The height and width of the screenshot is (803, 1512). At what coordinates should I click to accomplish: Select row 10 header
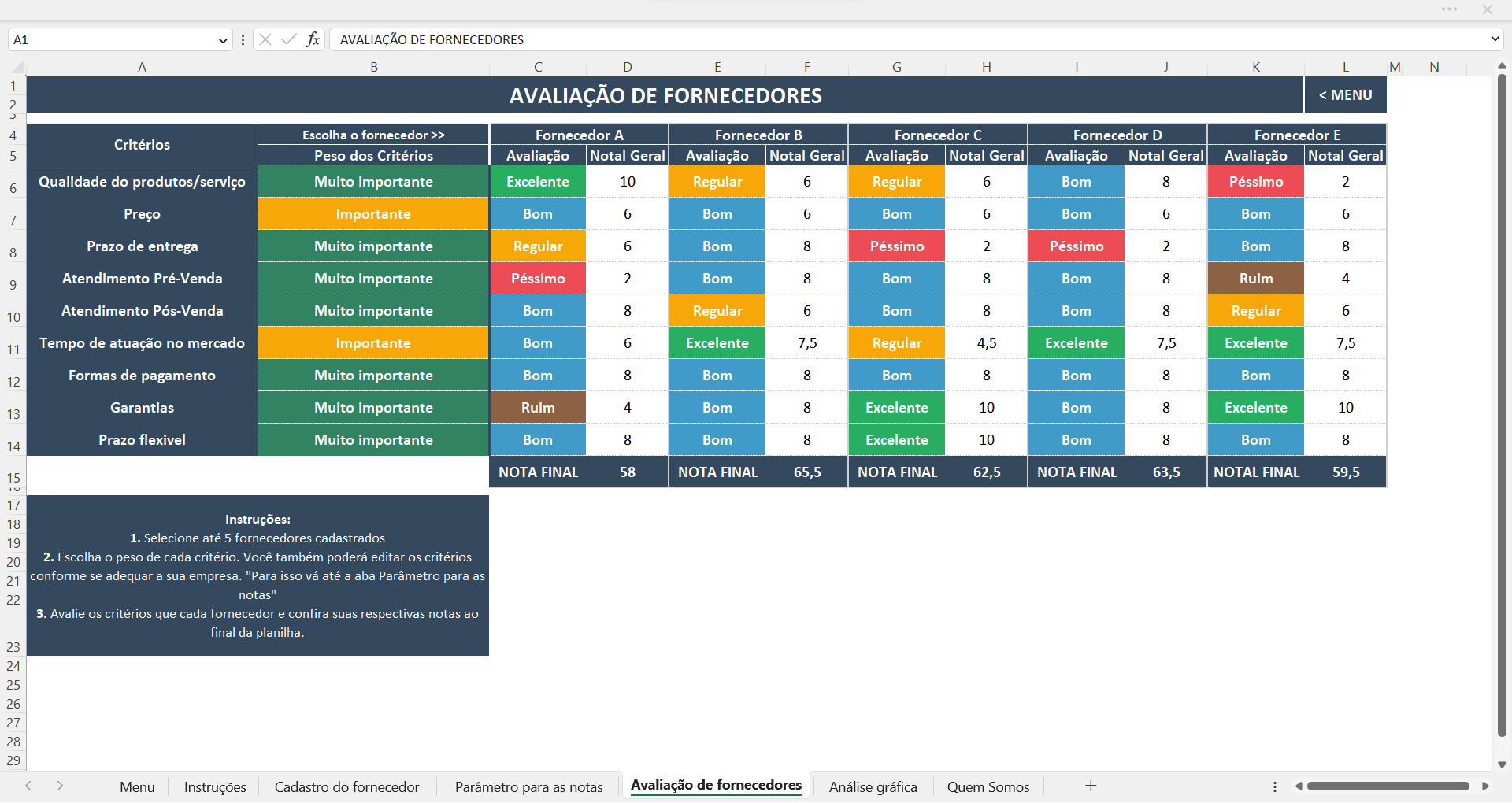pyautogui.click(x=13, y=311)
